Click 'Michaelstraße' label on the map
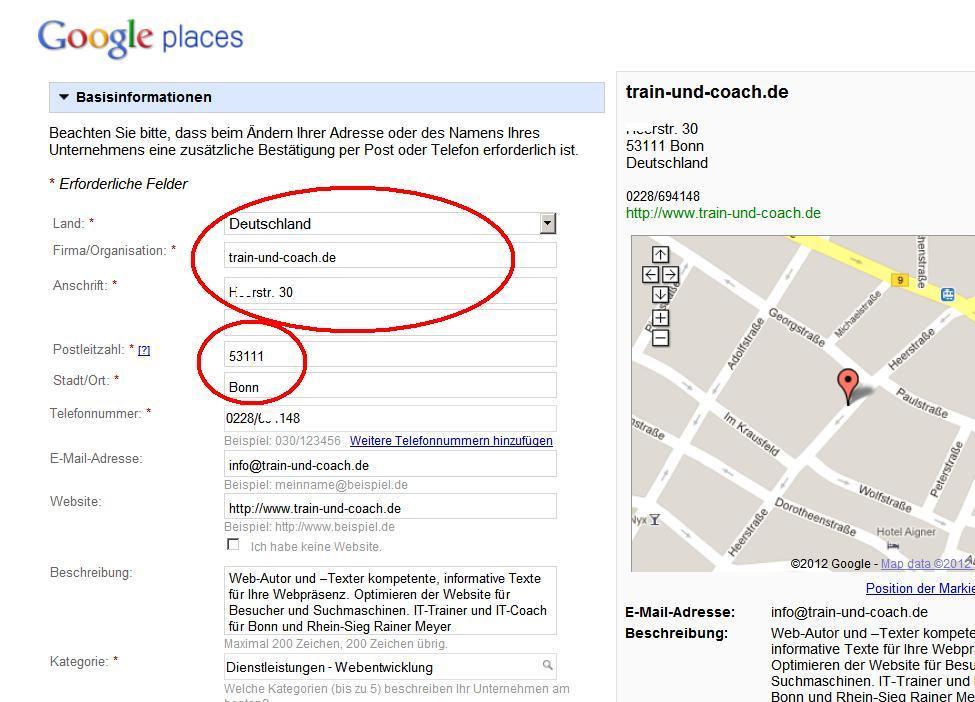 [858, 314]
